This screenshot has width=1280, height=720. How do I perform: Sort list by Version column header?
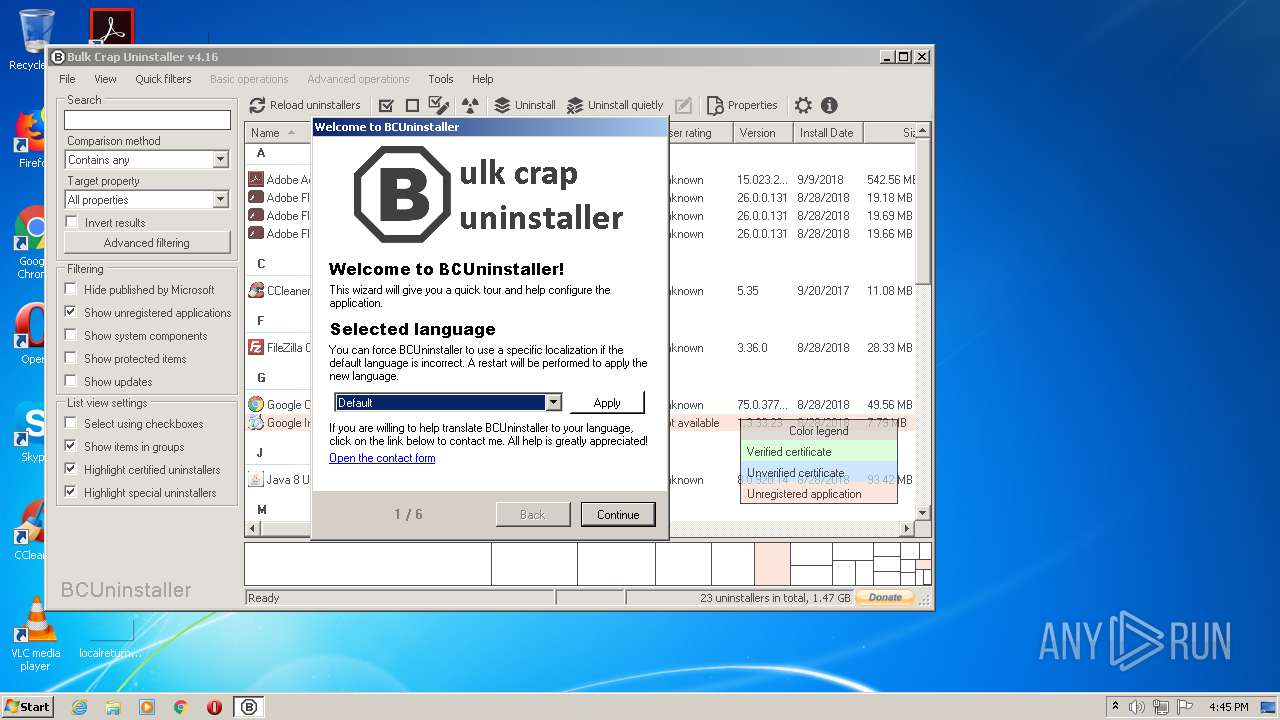(x=763, y=133)
